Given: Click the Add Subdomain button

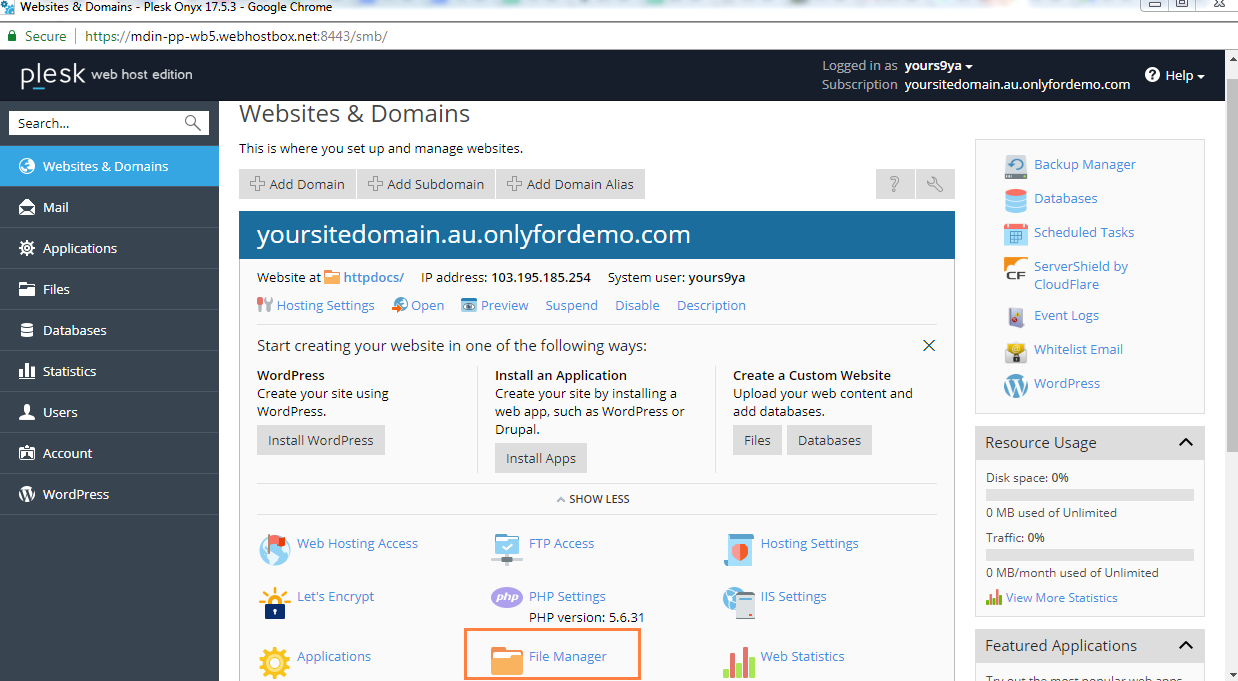Looking at the screenshot, I should coord(426,184).
